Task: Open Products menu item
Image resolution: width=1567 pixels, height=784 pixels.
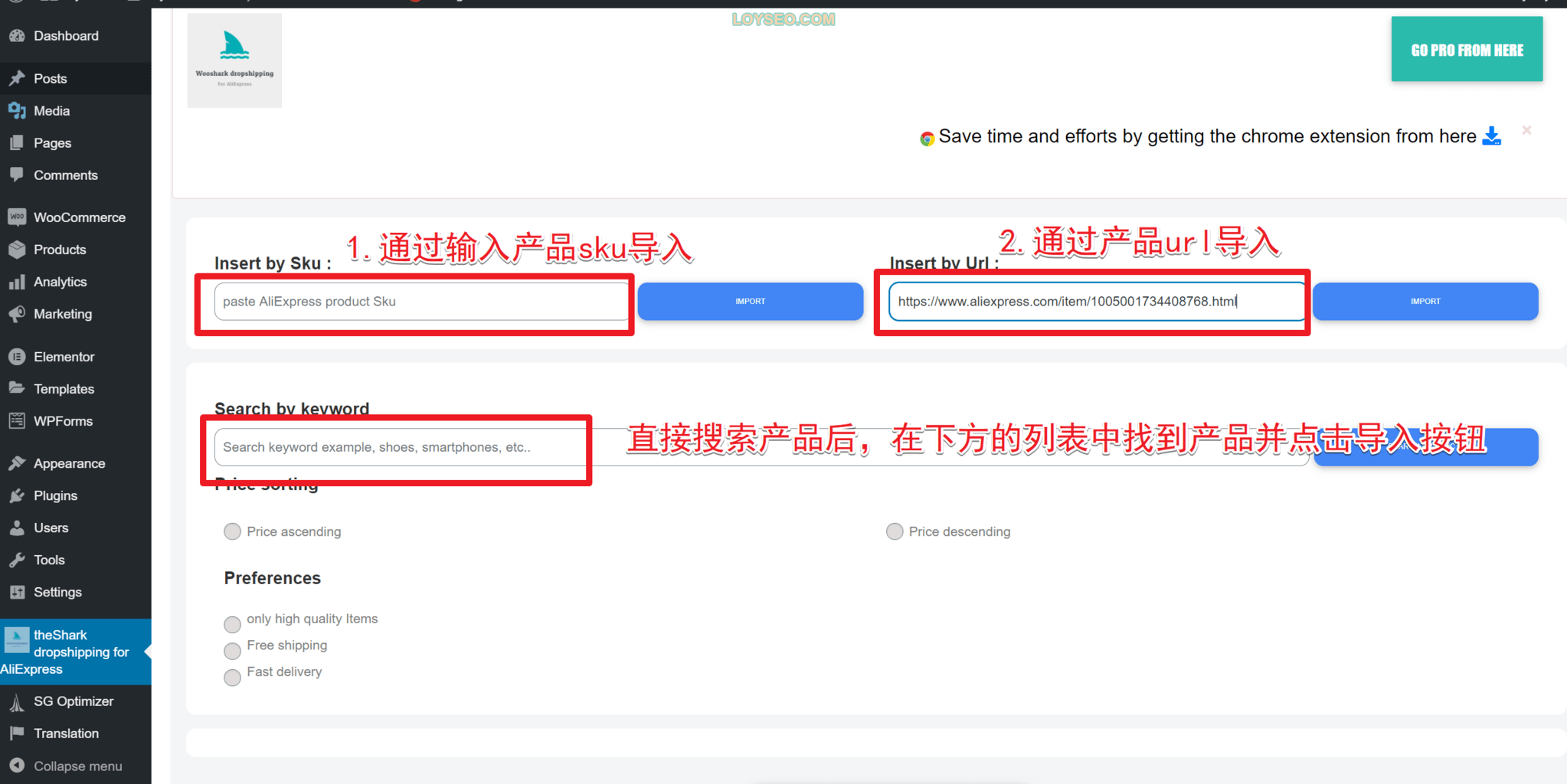Action: point(76,250)
